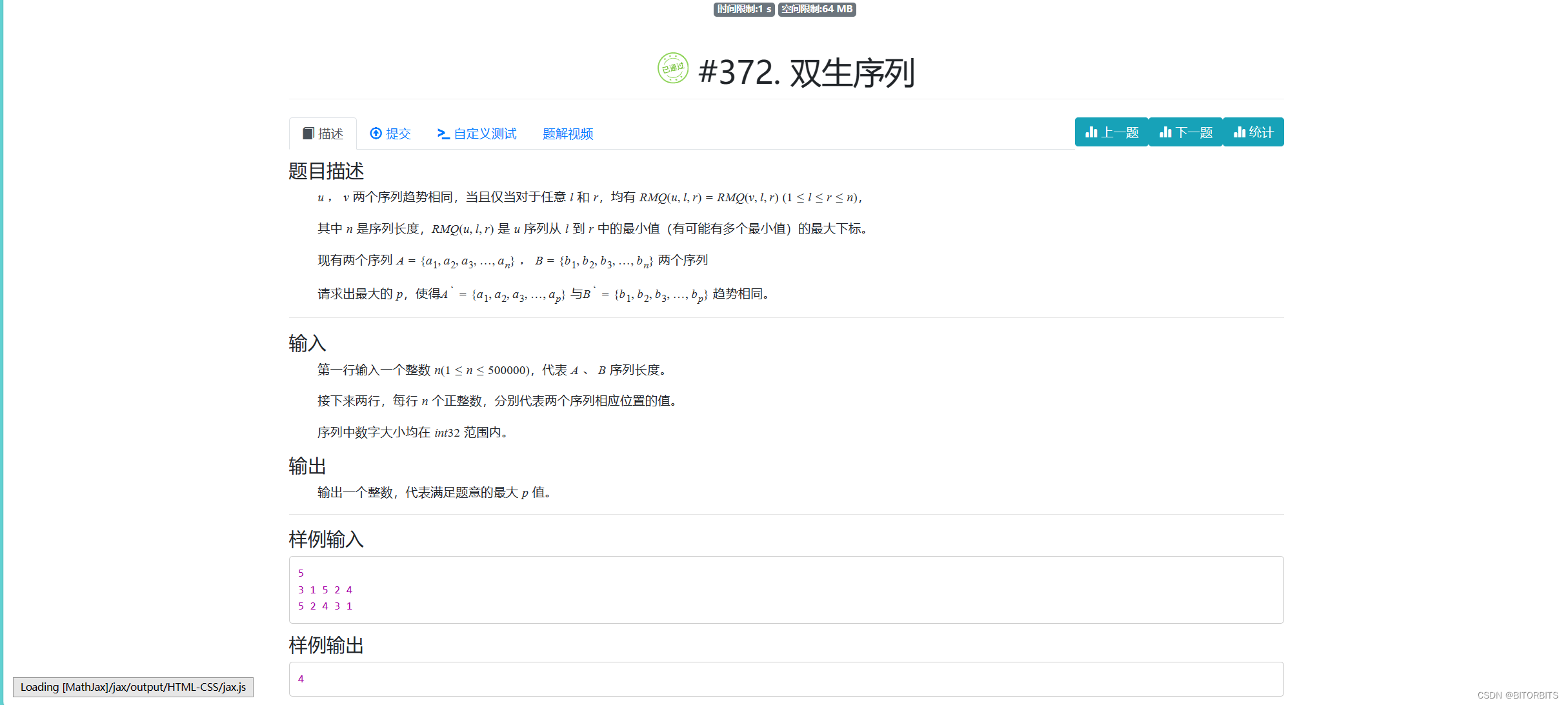Click the bar chart icon on 统计

pos(1240,132)
